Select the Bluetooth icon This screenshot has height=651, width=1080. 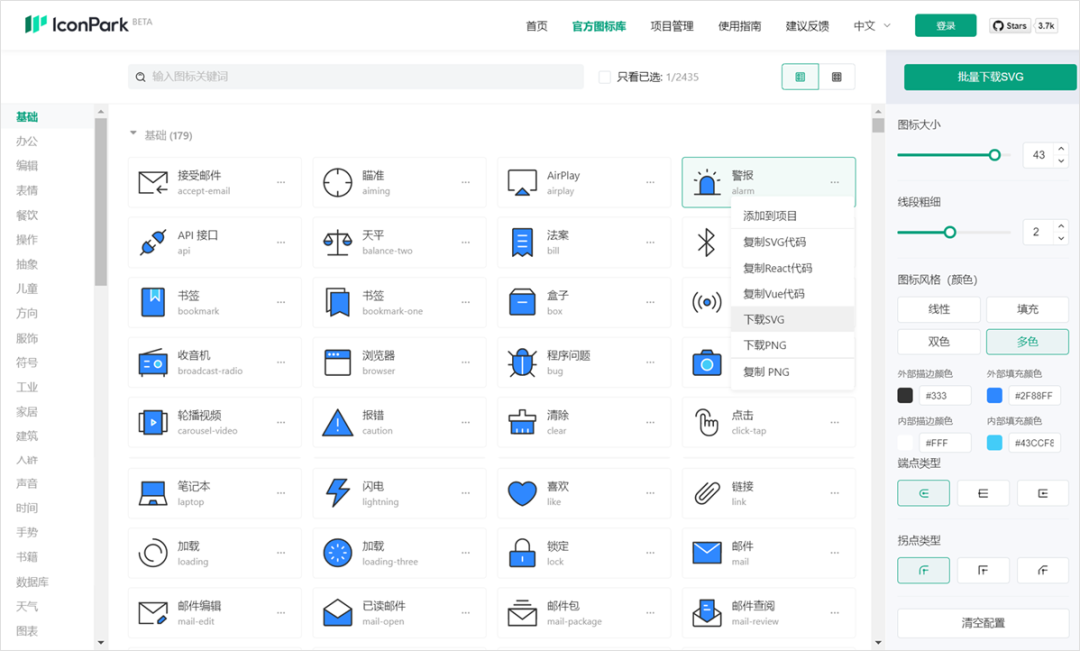coord(707,242)
